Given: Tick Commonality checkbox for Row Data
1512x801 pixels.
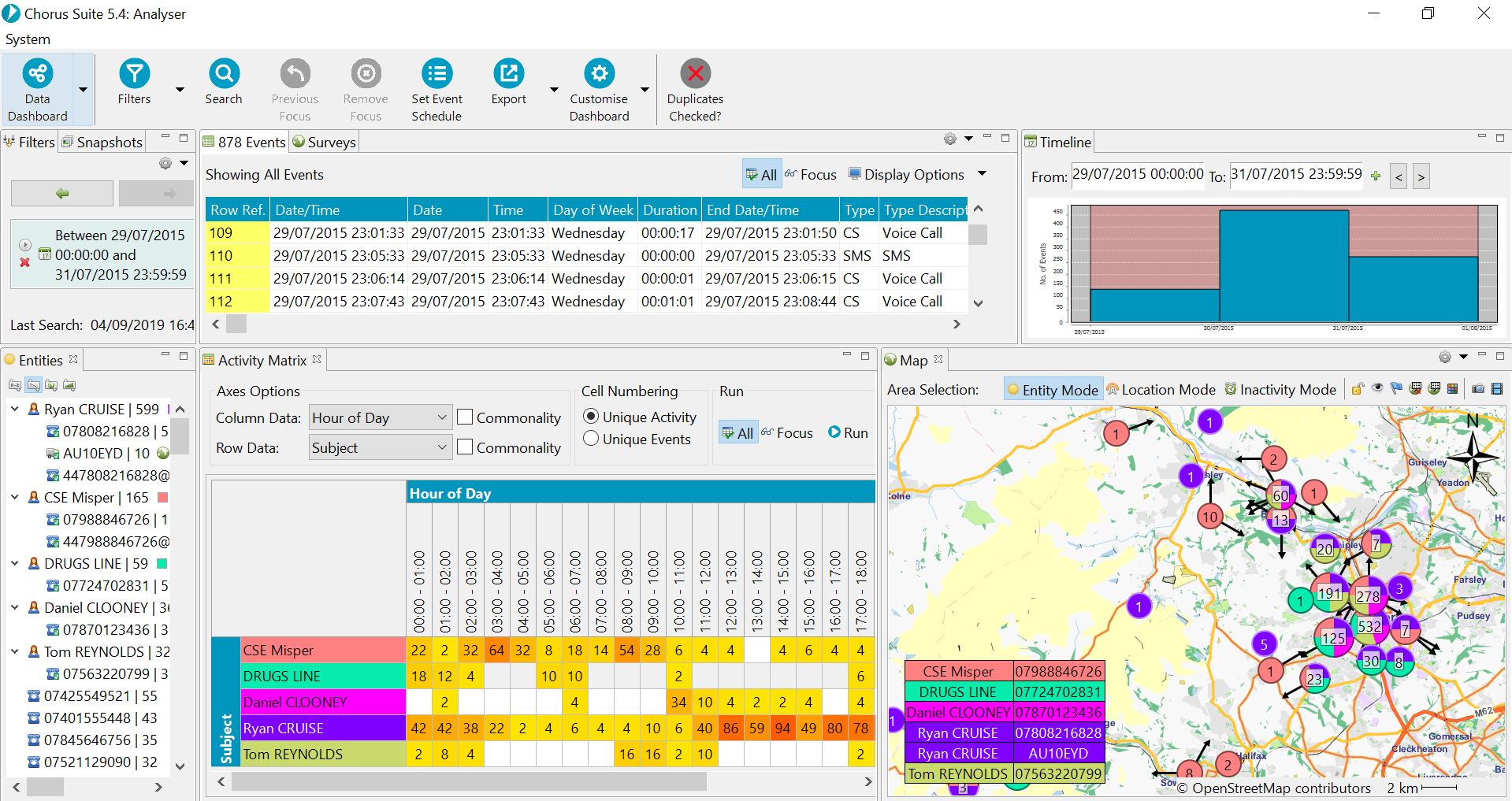Looking at the screenshot, I should click(x=465, y=447).
